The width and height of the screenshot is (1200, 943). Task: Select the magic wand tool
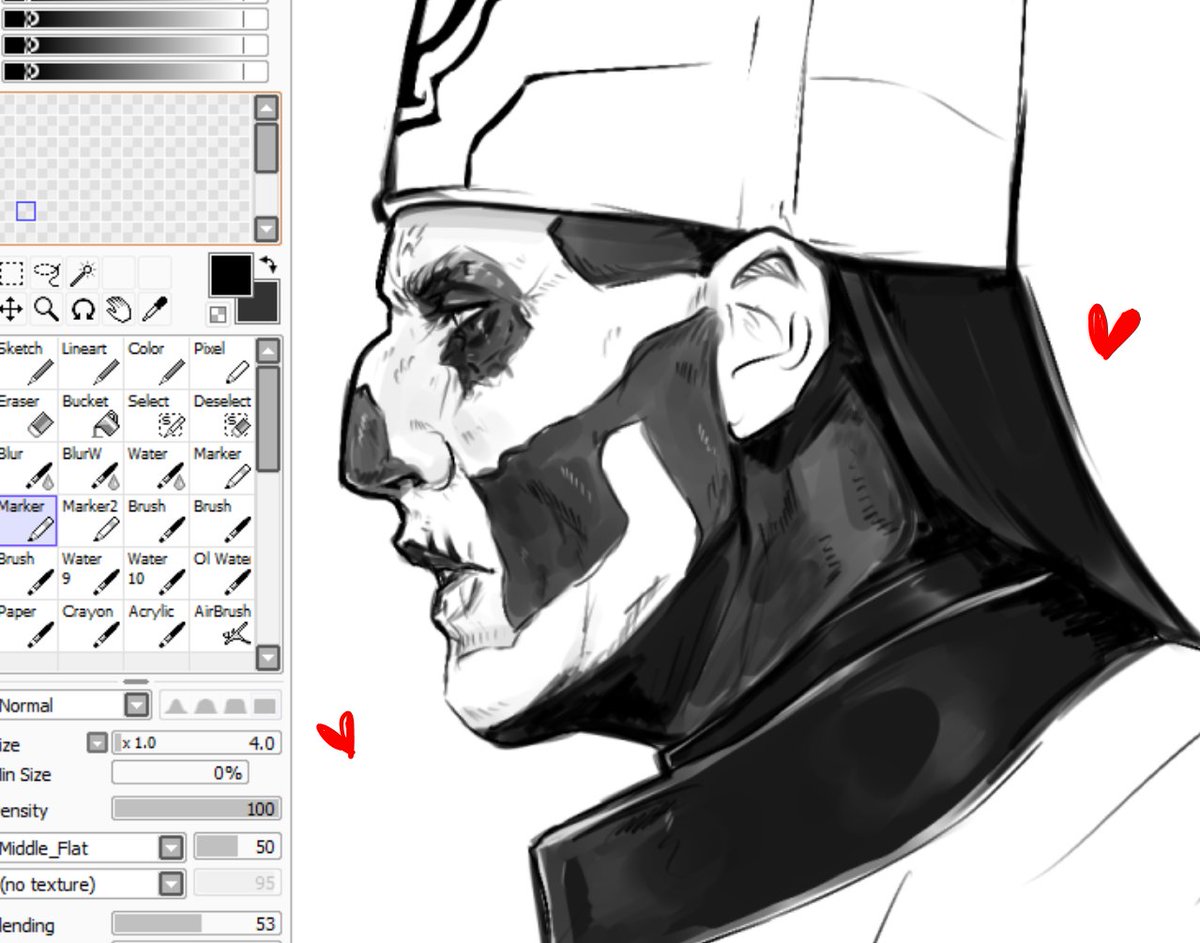pos(83,272)
